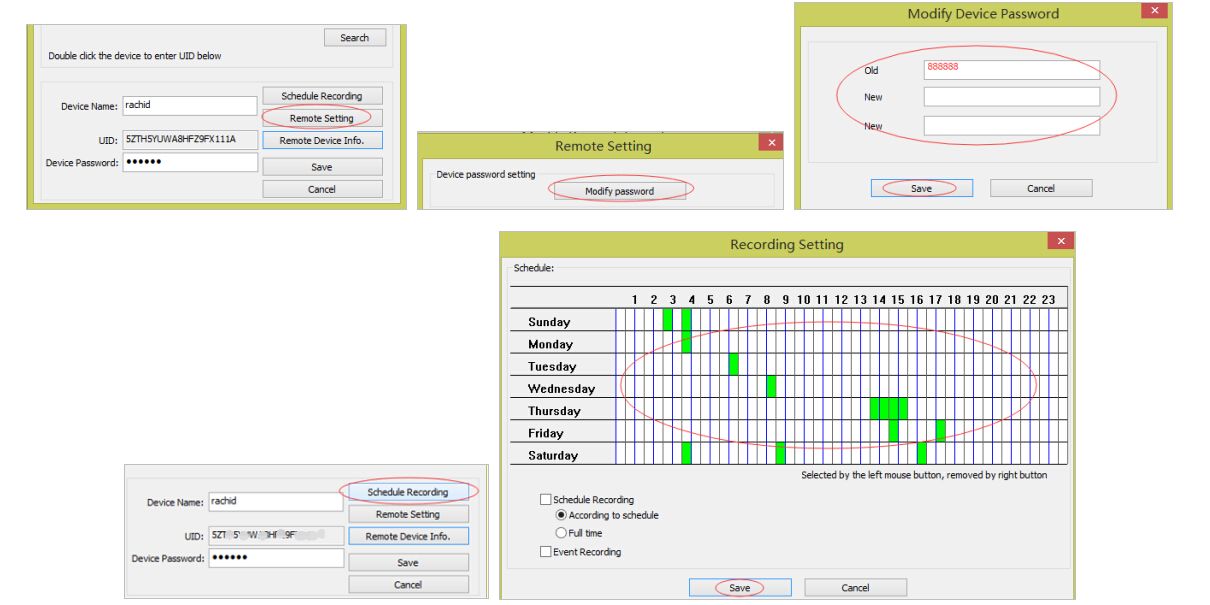Close the Remote Setting window
This screenshot has width=1210, height=605.
[x=771, y=142]
